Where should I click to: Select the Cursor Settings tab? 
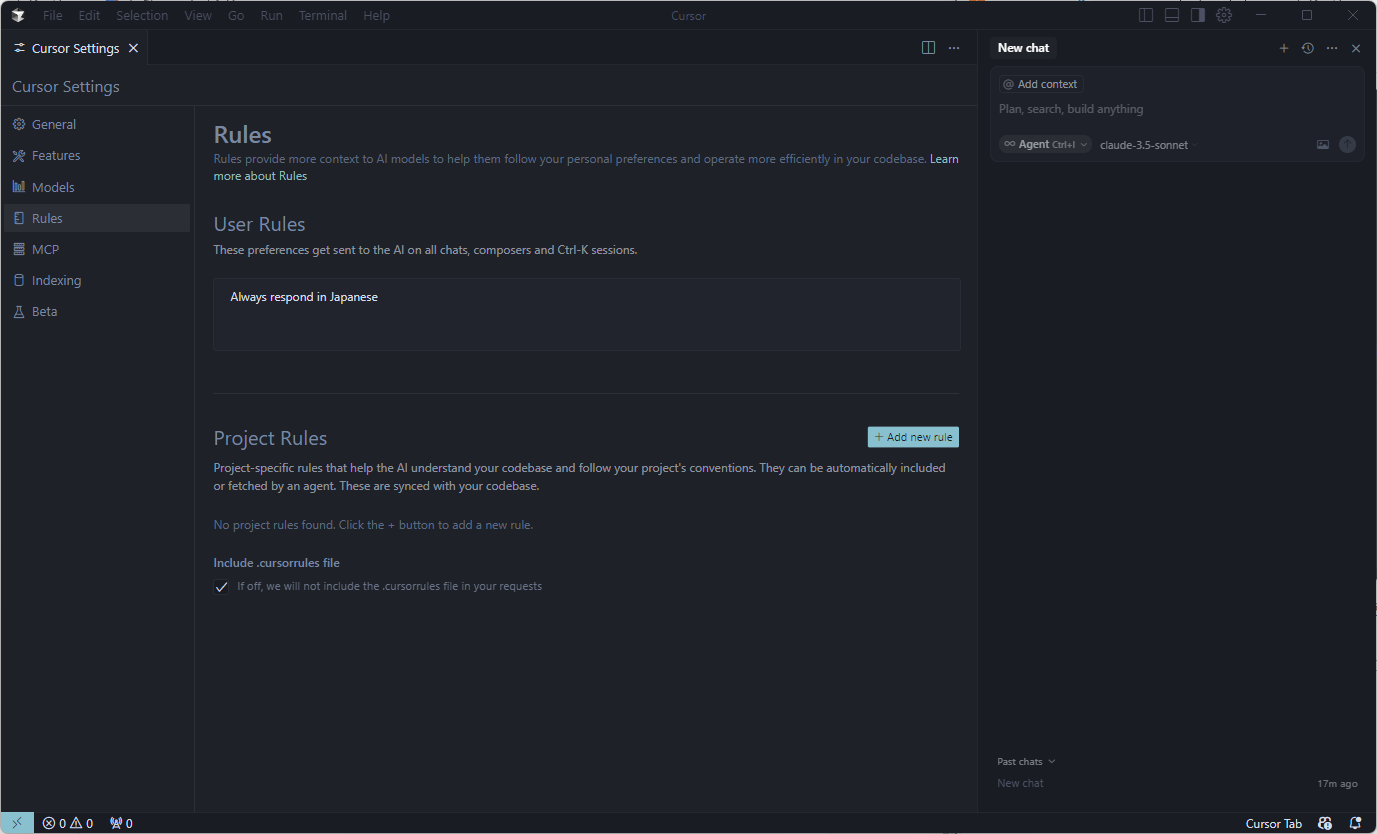(75, 48)
